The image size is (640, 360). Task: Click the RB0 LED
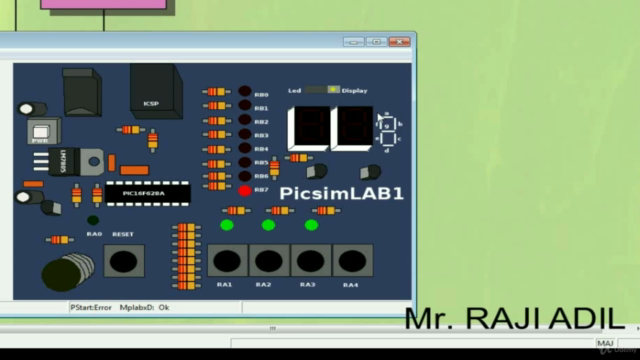(244, 91)
